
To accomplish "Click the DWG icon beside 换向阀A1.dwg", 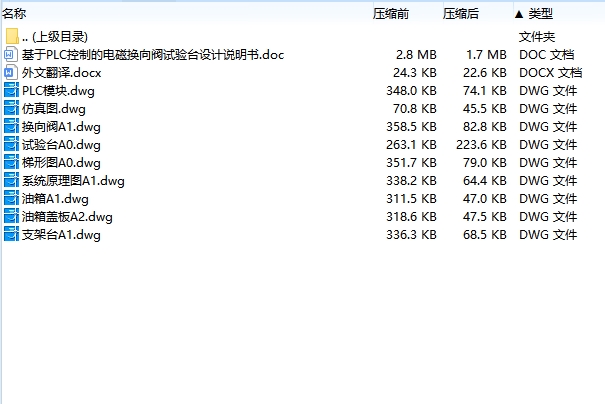I will 11,127.
